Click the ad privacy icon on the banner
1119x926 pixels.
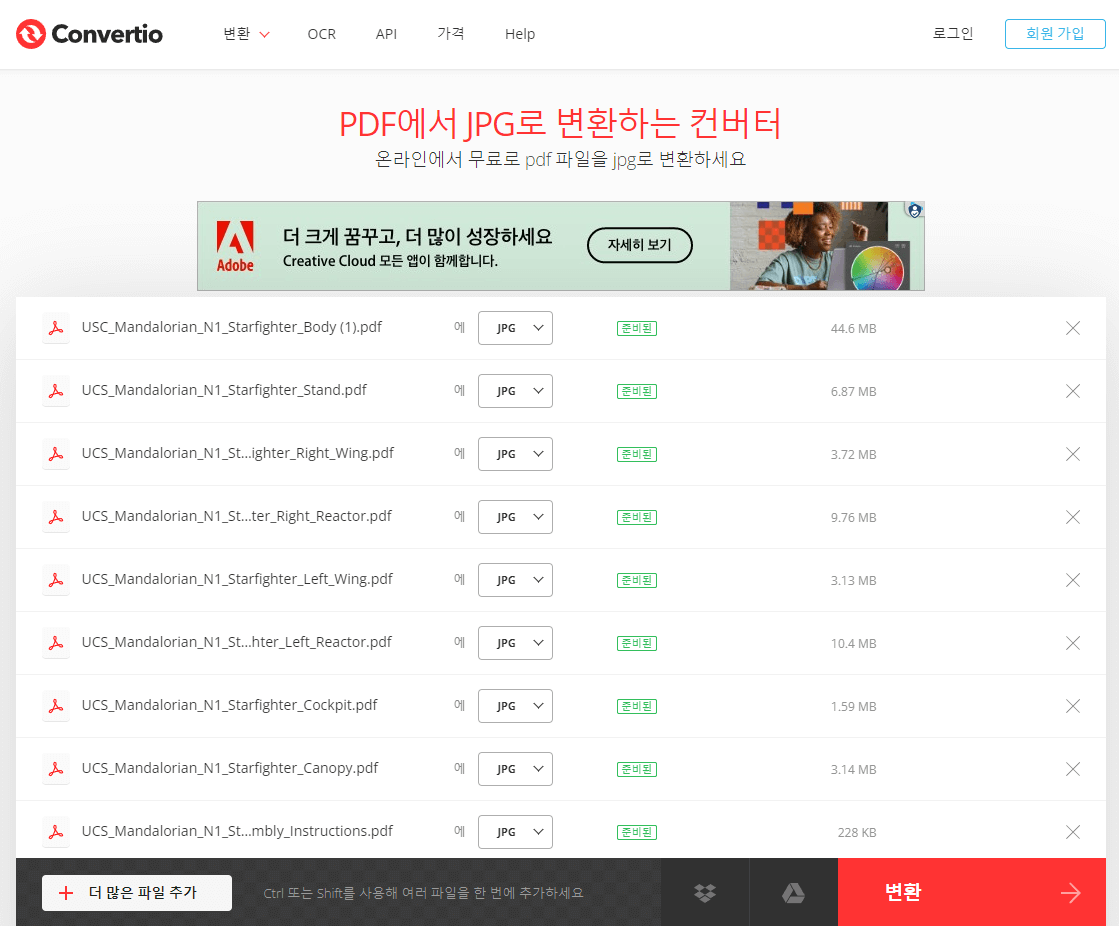point(913,209)
